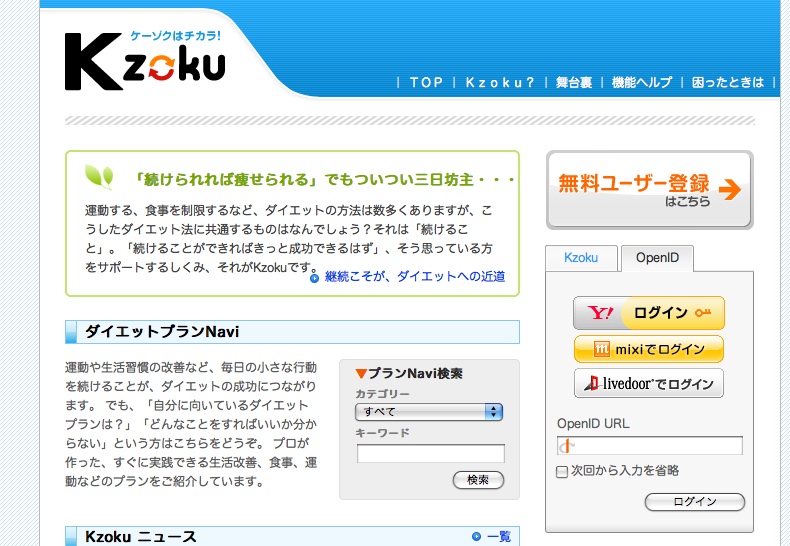Open the 困ったときは help link
Viewport: 790px width, 546px height.
click(728, 82)
